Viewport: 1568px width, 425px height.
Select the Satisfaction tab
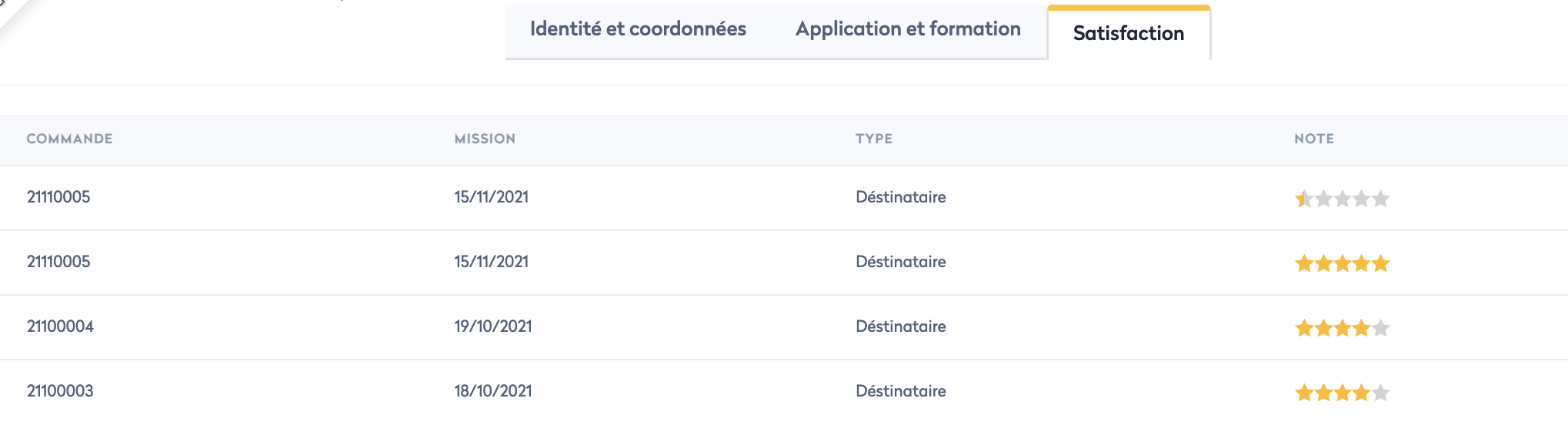click(x=1128, y=33)
